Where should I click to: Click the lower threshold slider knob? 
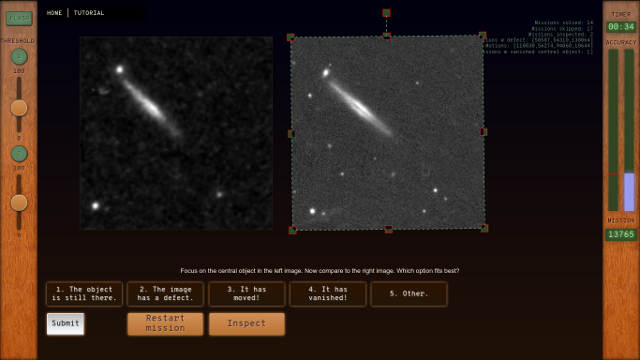pyautogui.click(x=19, y=203)
